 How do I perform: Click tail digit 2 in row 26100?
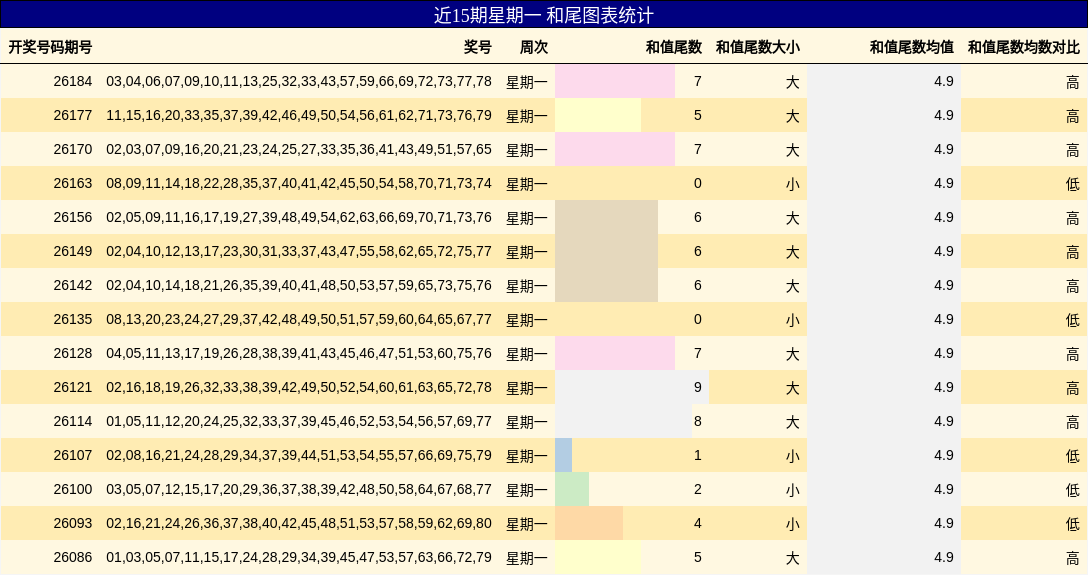coord(697,489)
